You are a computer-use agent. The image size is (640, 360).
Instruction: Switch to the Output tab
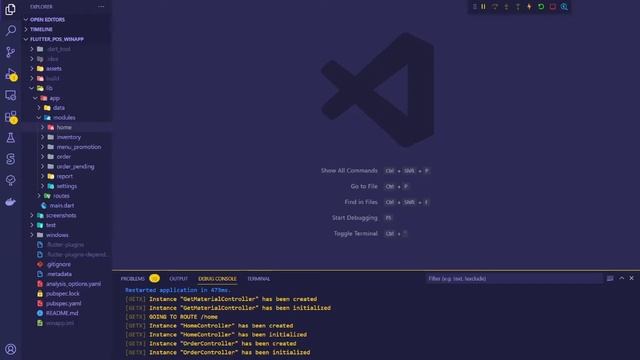pyautogui.click(x=178, y=279)
